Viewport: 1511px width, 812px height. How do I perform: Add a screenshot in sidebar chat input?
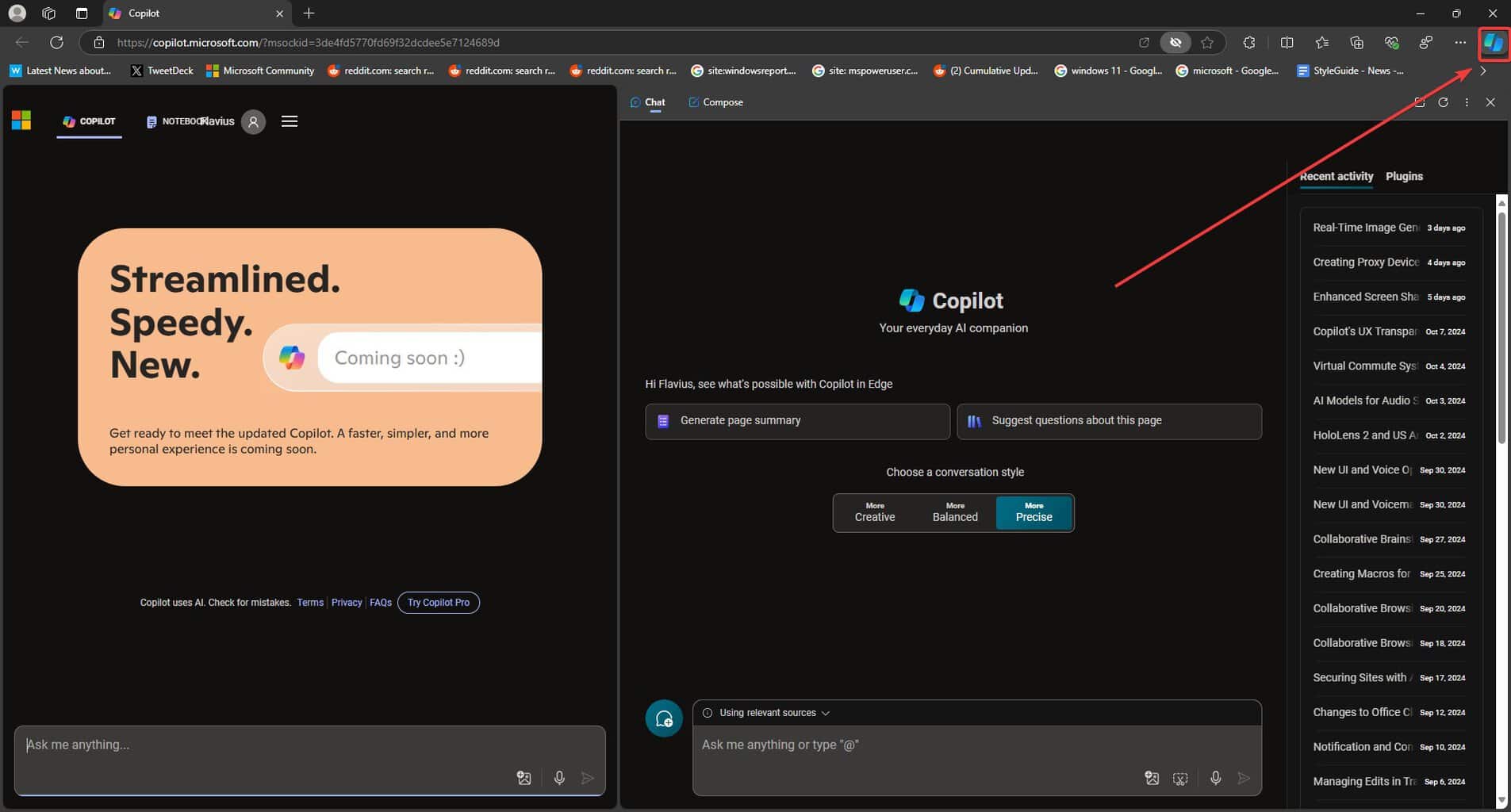[x=1180, y=779]
